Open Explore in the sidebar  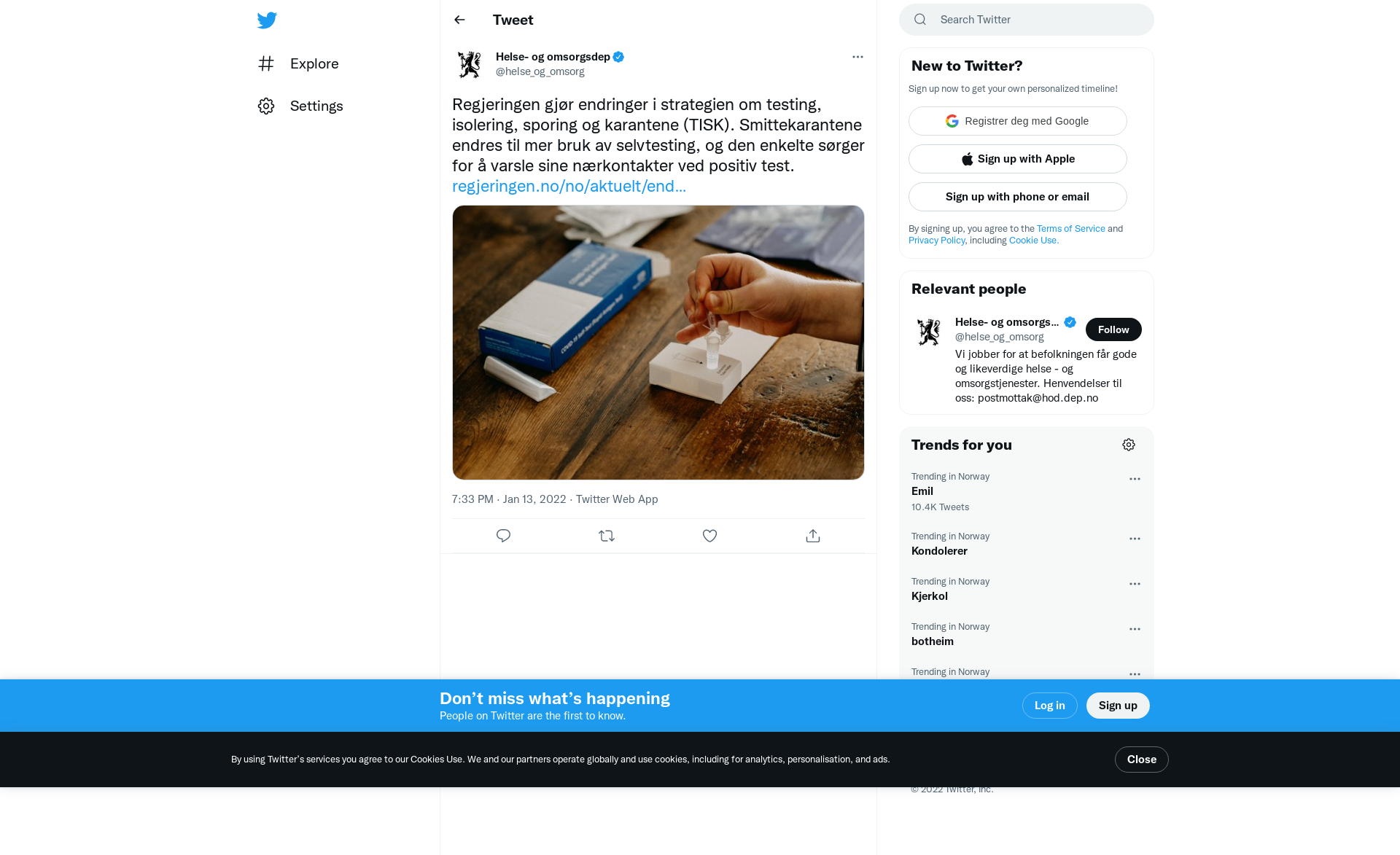point(298,63)
